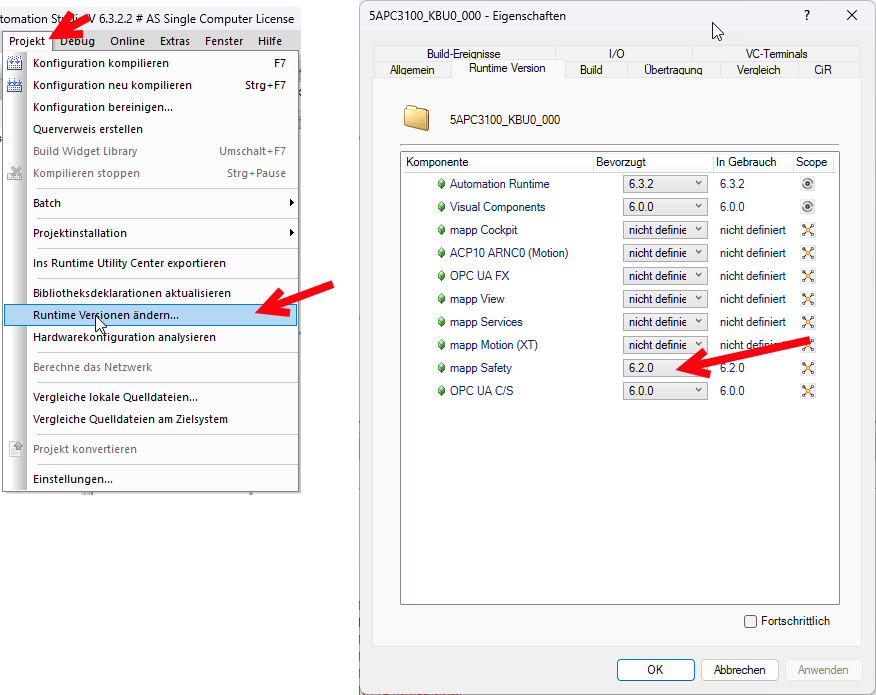Click scope icon for mapp Cockpit
The width and height of the screenshot is (876, 695).
point(808,230)
